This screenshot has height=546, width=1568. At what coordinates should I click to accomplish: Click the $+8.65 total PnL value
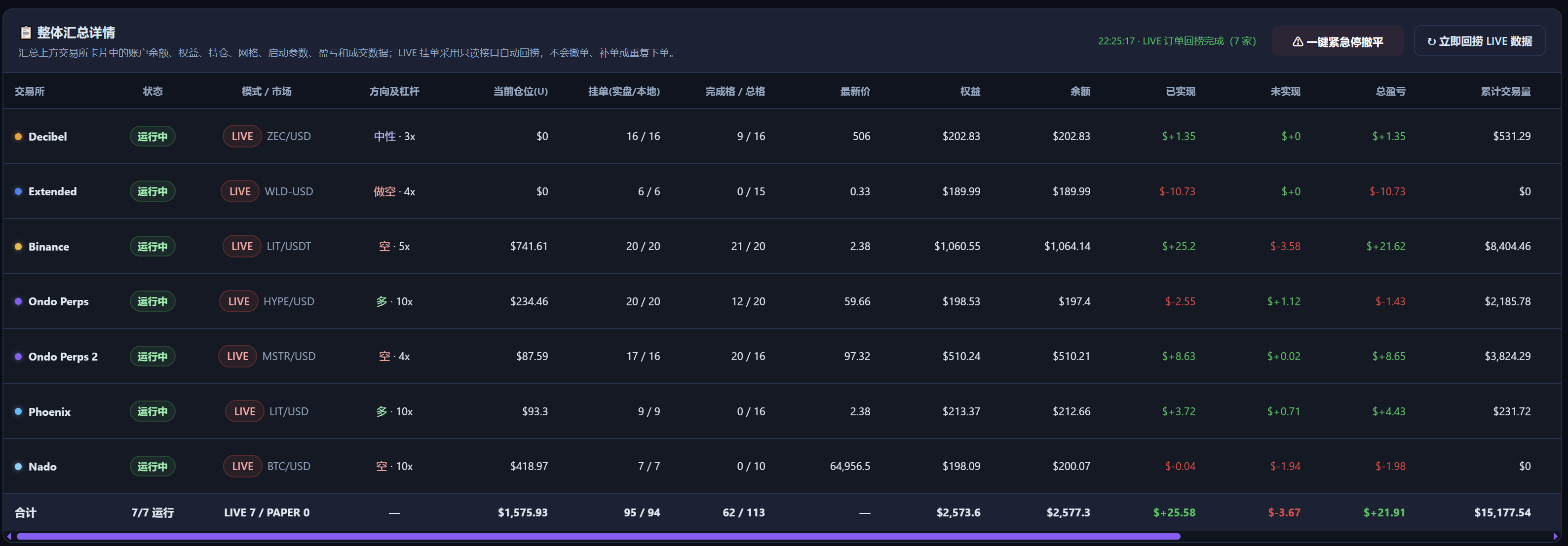click(1388, 356)
